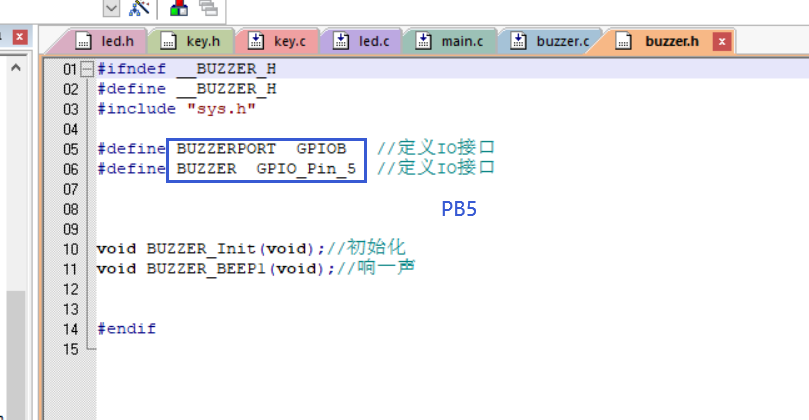
Task: Click the #include "sys.h" line
Action: [176, 109]
